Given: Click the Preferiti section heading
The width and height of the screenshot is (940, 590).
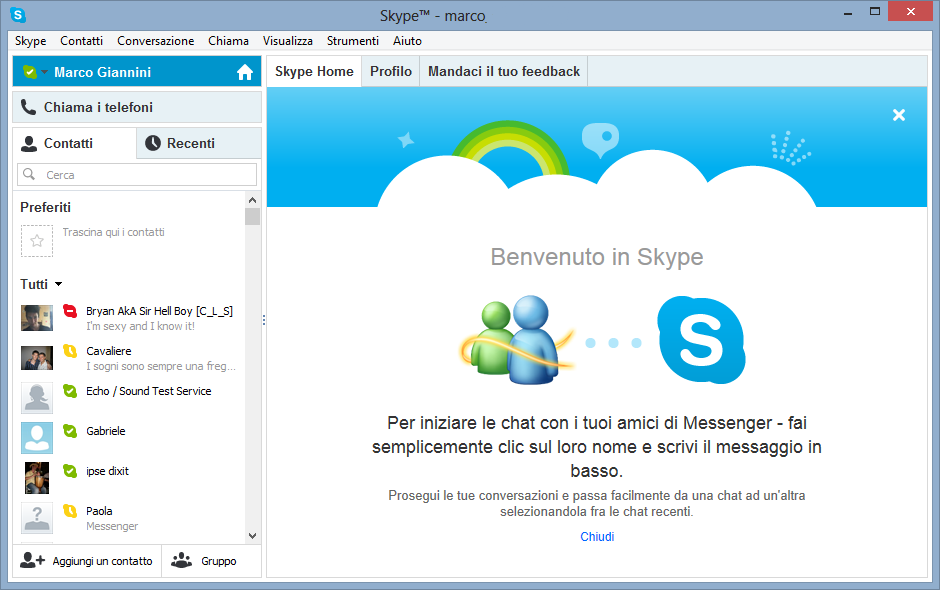Looking at the screenshot, I should [46, 207].
